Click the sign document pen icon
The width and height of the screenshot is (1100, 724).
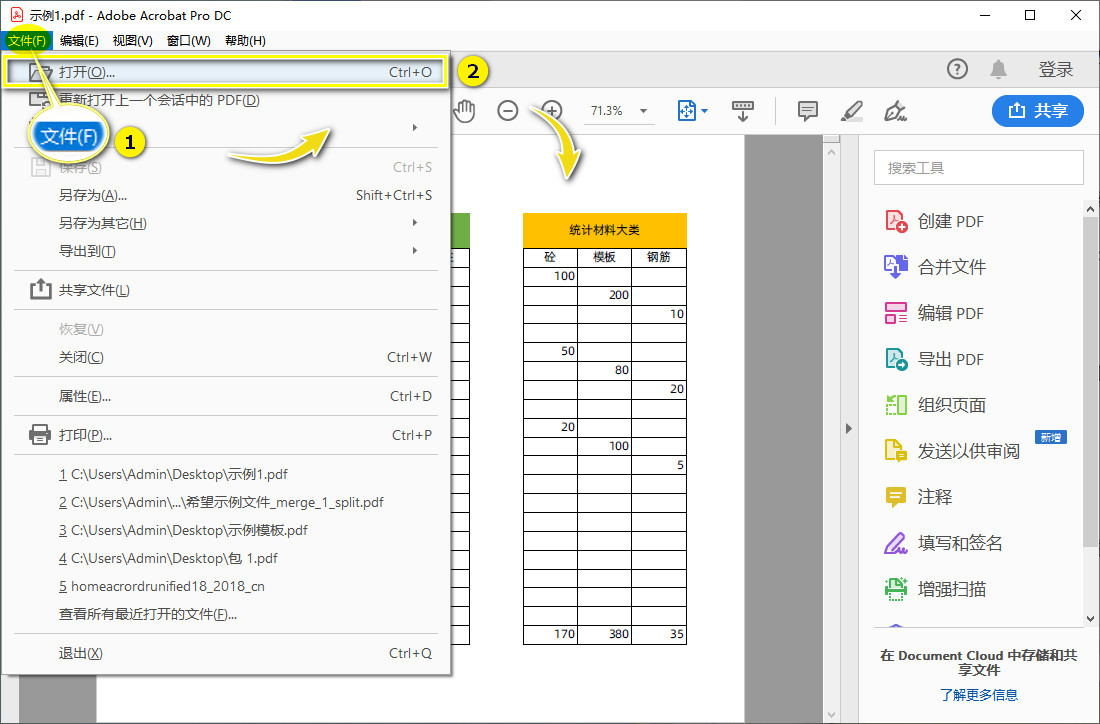[895, 111]
